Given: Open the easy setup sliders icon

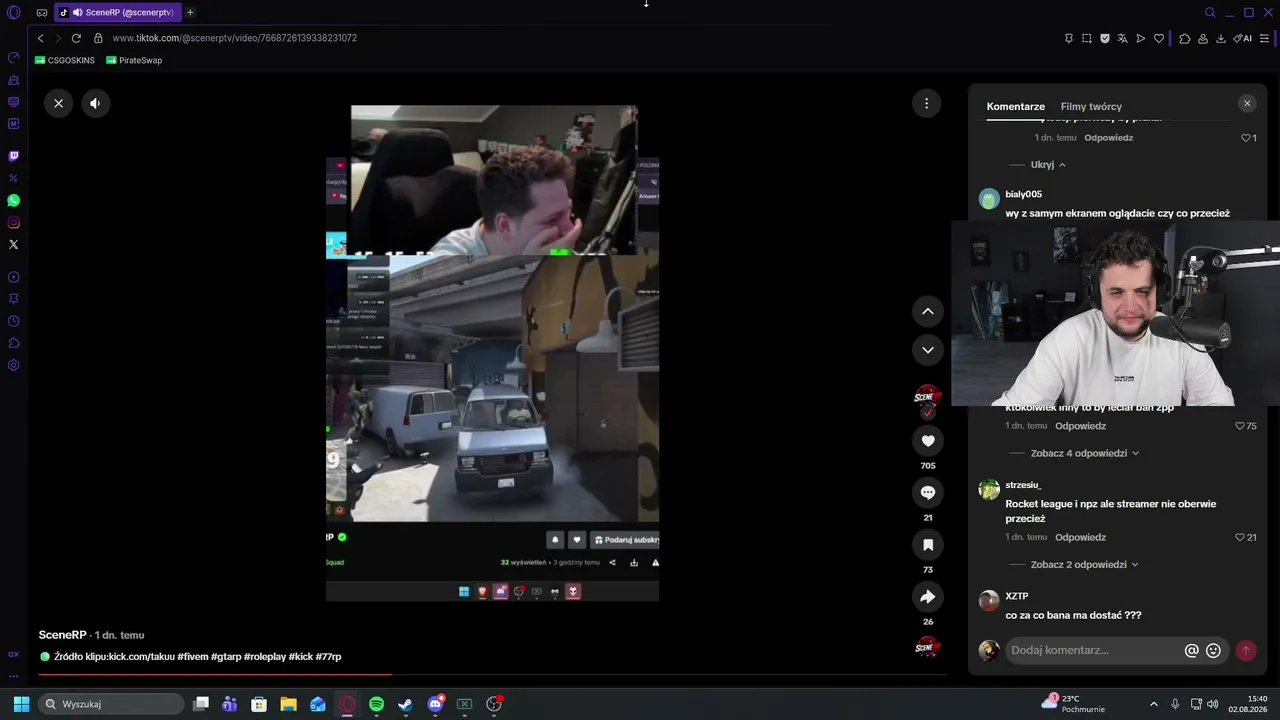Looking at the screenshot, I should click(x=1265, y=38).
